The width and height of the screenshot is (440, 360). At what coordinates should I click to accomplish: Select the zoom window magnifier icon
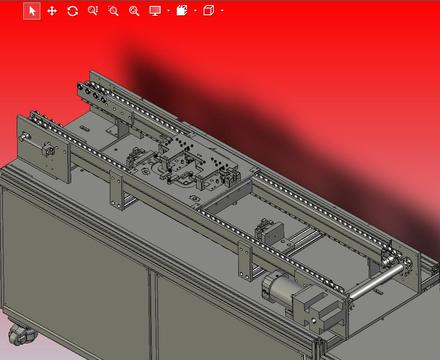[x=113, y=11]
